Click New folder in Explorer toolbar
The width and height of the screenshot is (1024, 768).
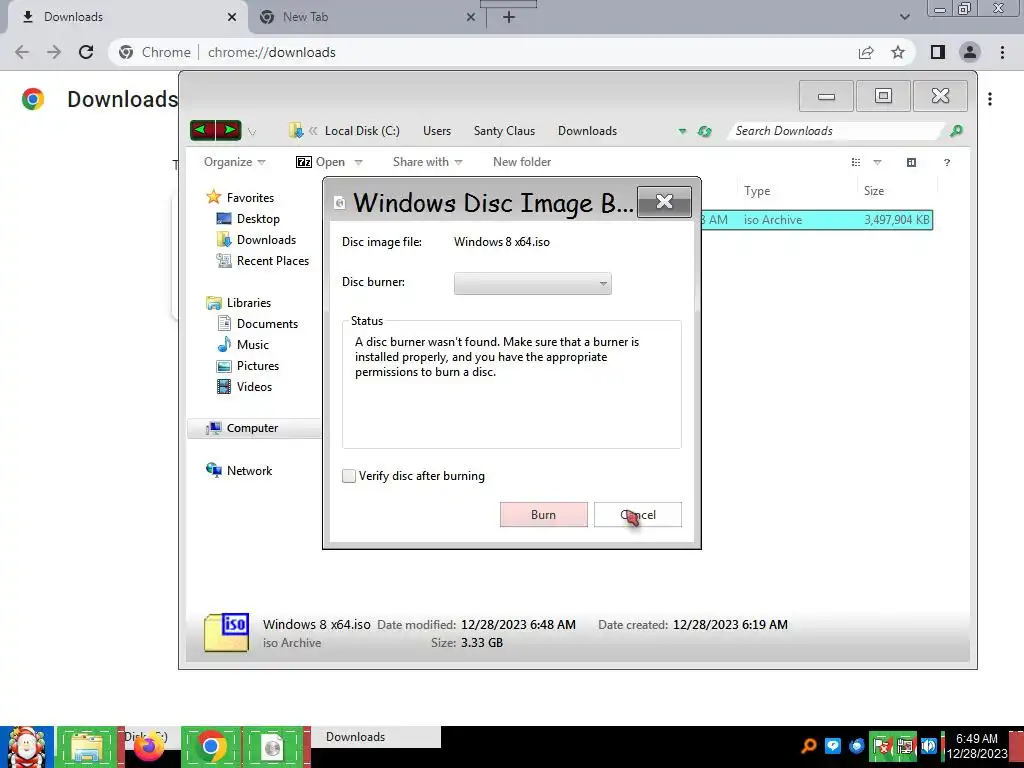tap(522, 162)
